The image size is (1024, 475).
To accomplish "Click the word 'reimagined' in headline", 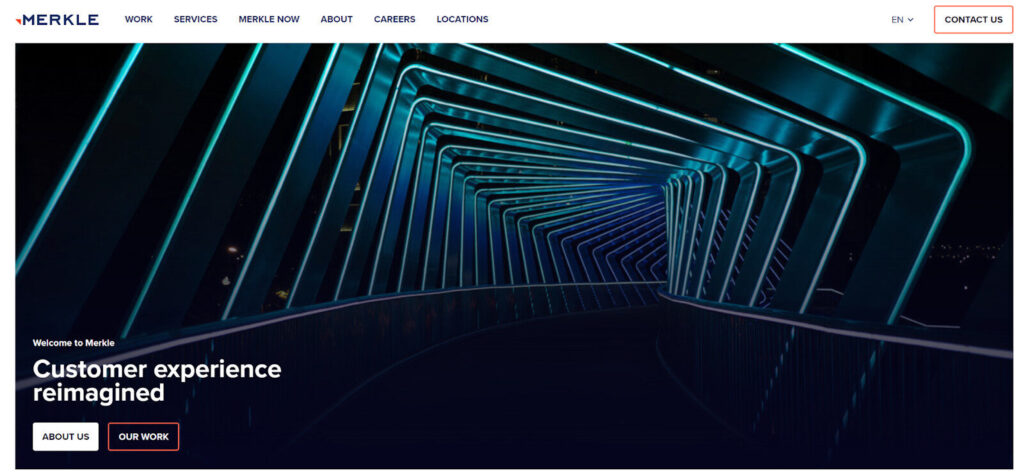I will point(98,393).
